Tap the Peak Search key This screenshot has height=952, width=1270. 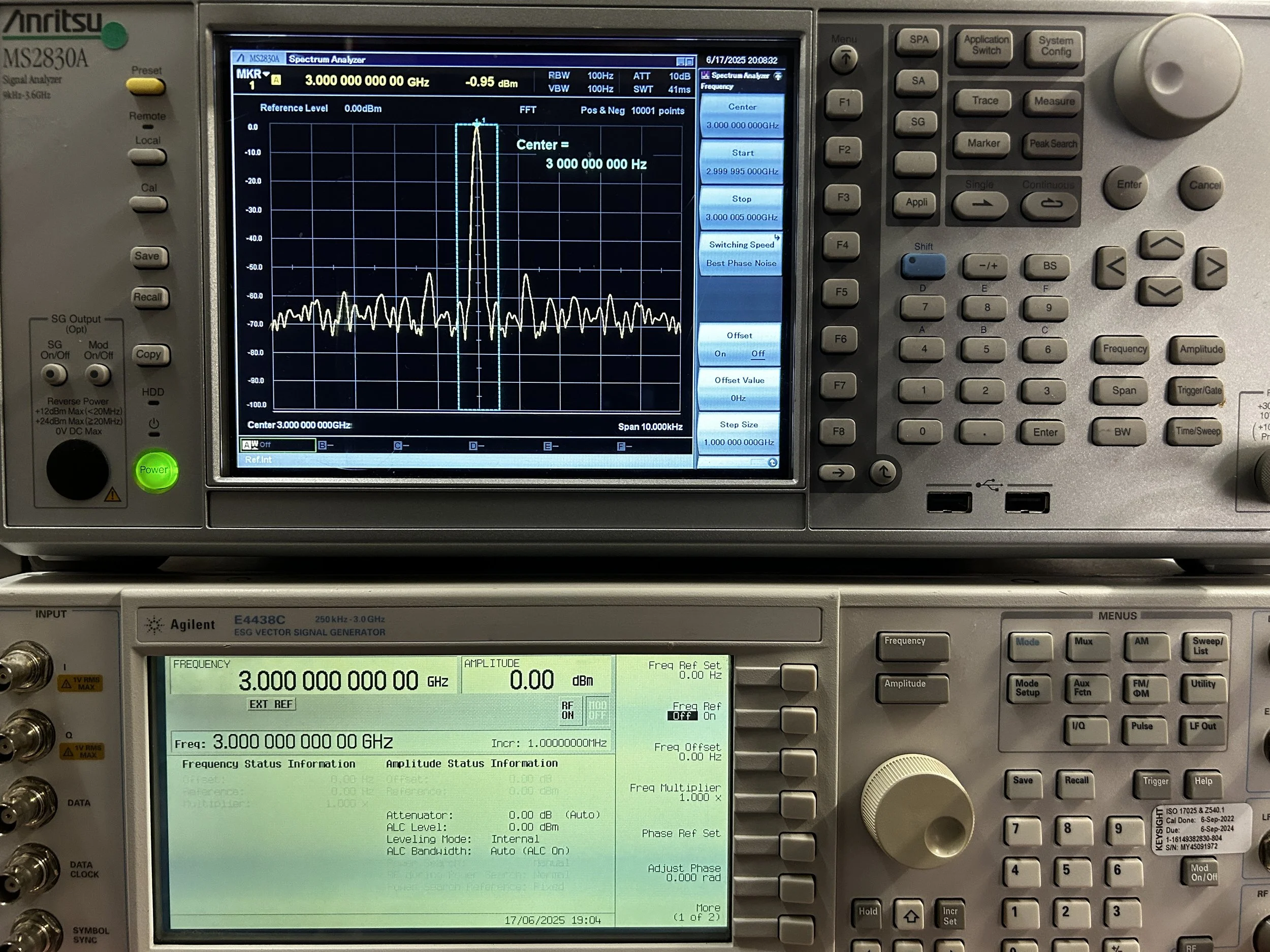[x=1053, y=144]
